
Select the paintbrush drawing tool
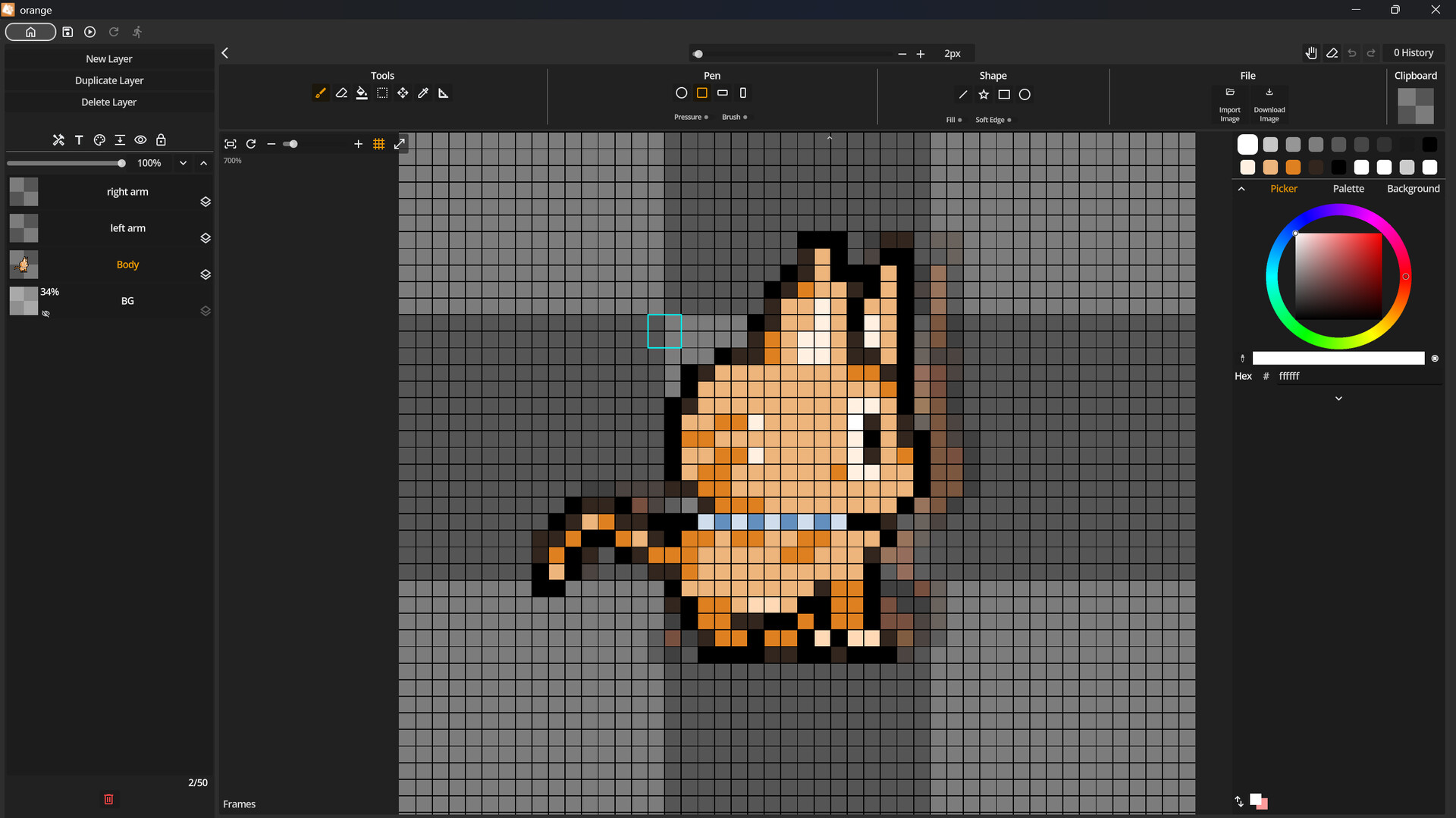click(321, 93)
